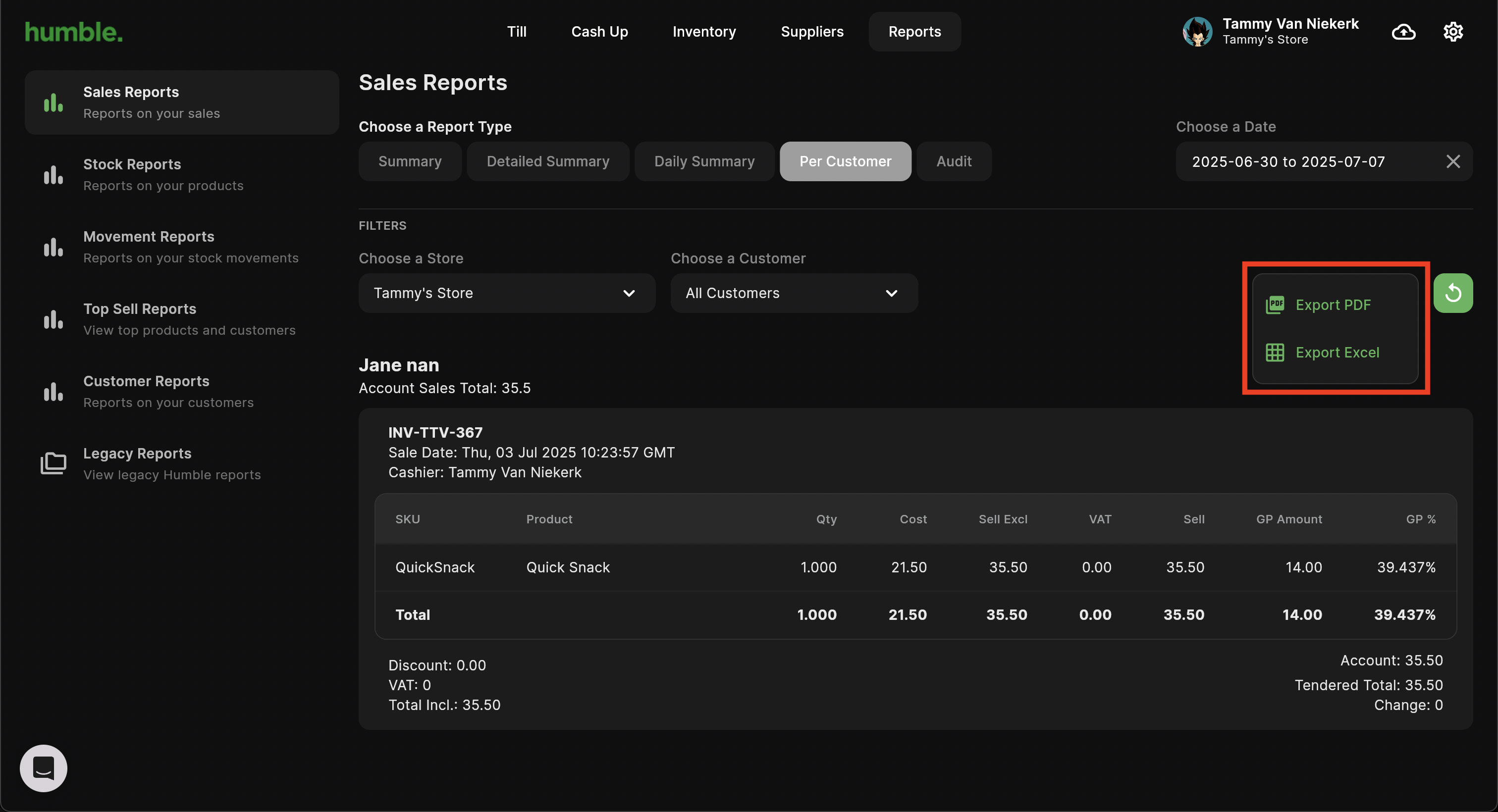
Task: Open the Till tab
Action: pos(516,31)
